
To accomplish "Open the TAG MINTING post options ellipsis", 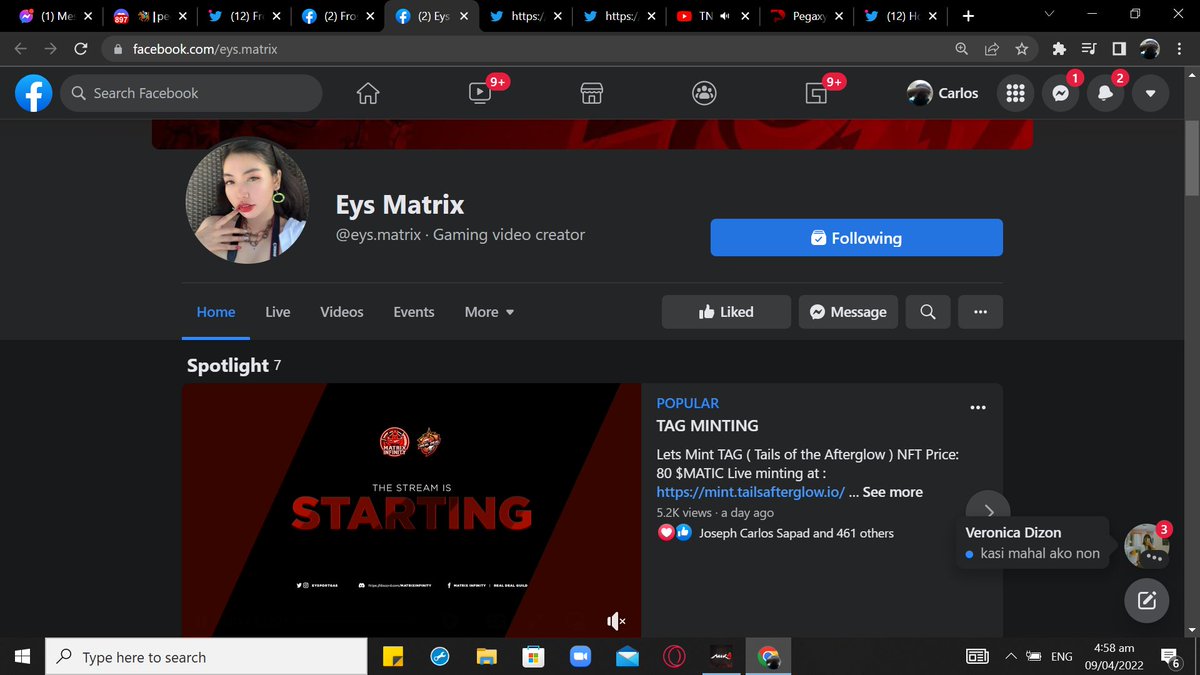I will point(978,407).
